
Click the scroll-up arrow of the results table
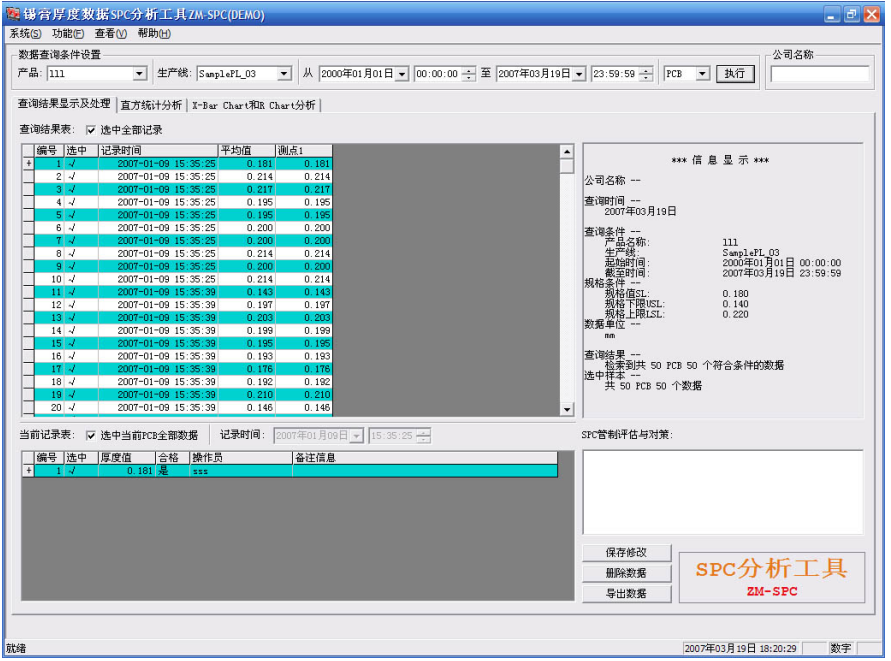567,152
